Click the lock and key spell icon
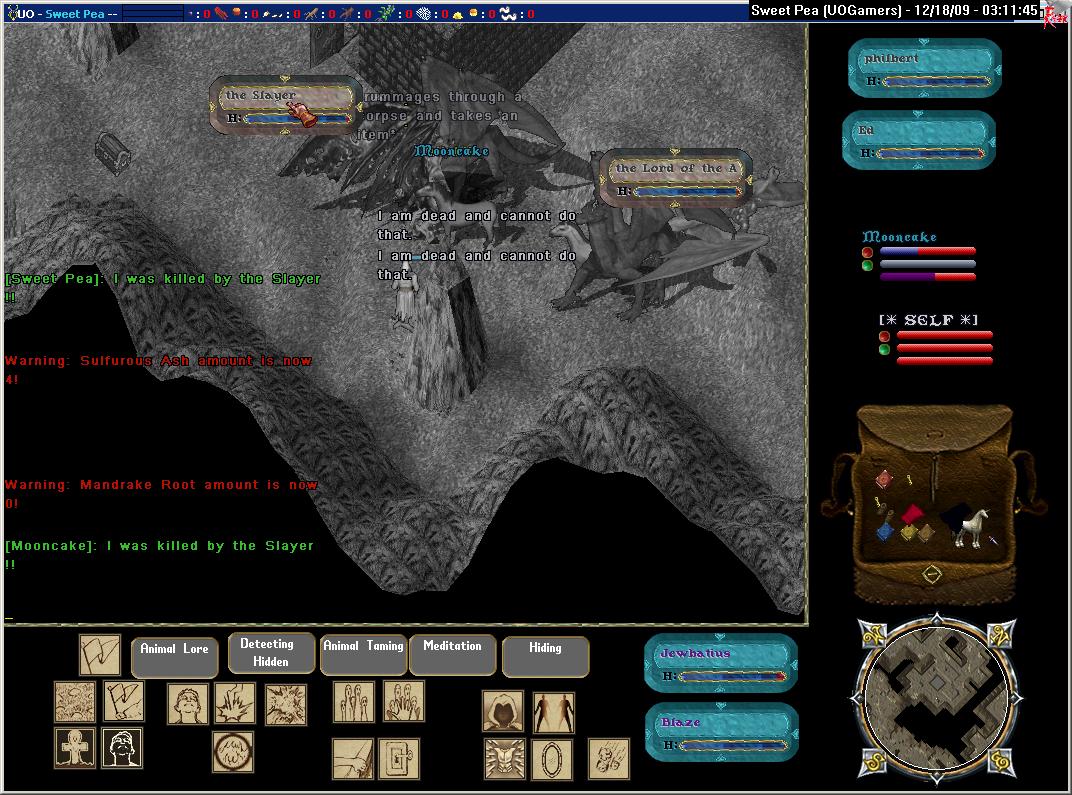 [398, 759]
